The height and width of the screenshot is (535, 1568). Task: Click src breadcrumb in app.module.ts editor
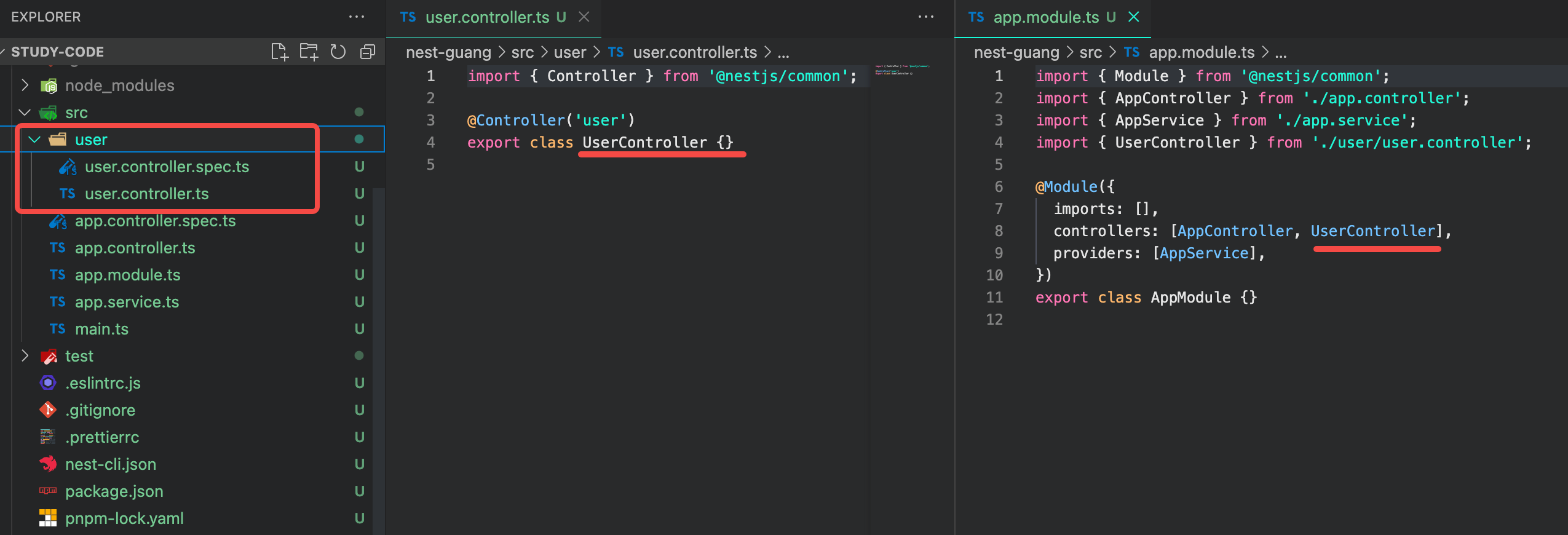click(1091, 52)
